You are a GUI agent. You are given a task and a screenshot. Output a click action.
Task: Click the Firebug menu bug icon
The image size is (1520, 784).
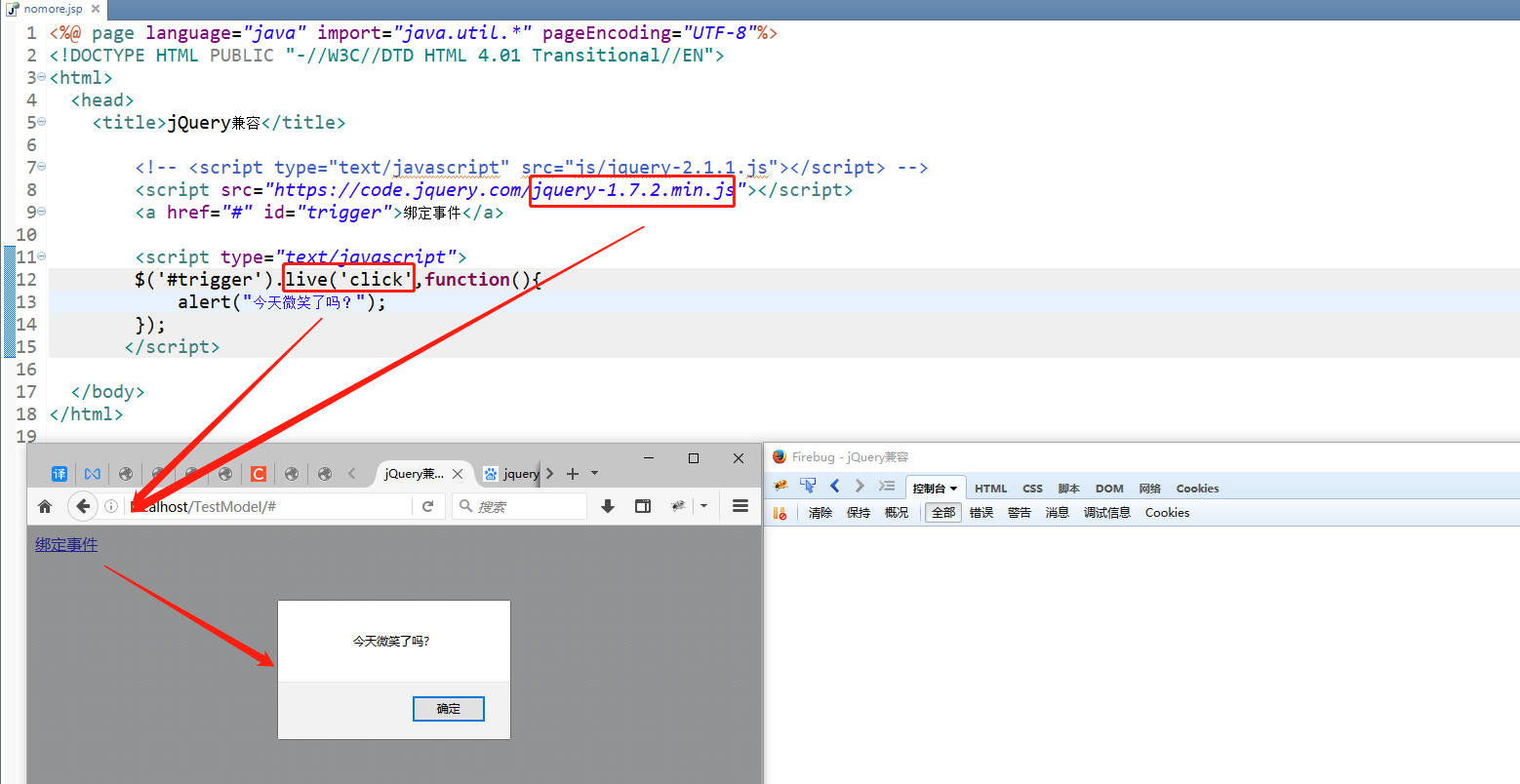(780, 487)
